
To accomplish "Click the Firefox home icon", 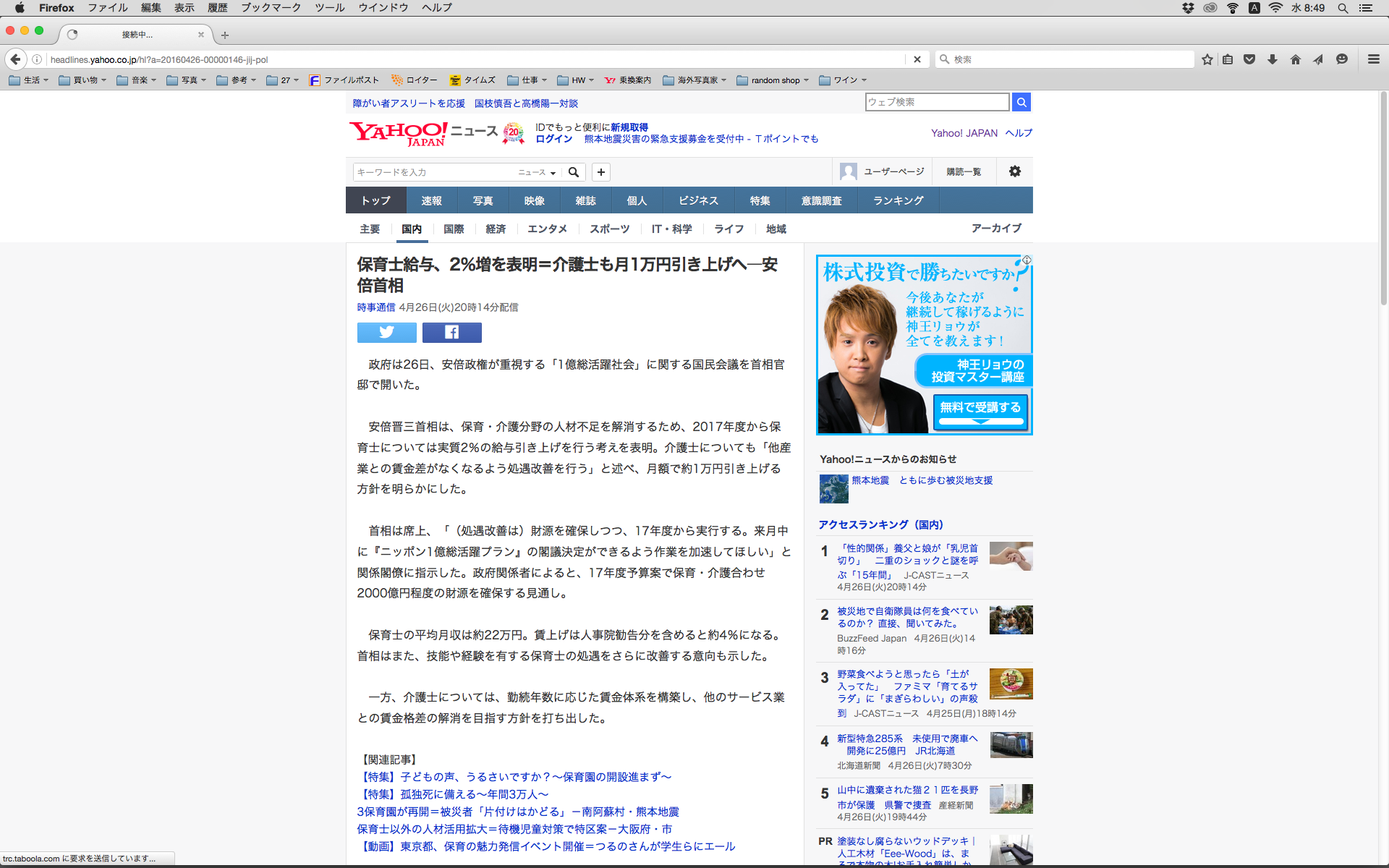I will [x=1295, y=59].
